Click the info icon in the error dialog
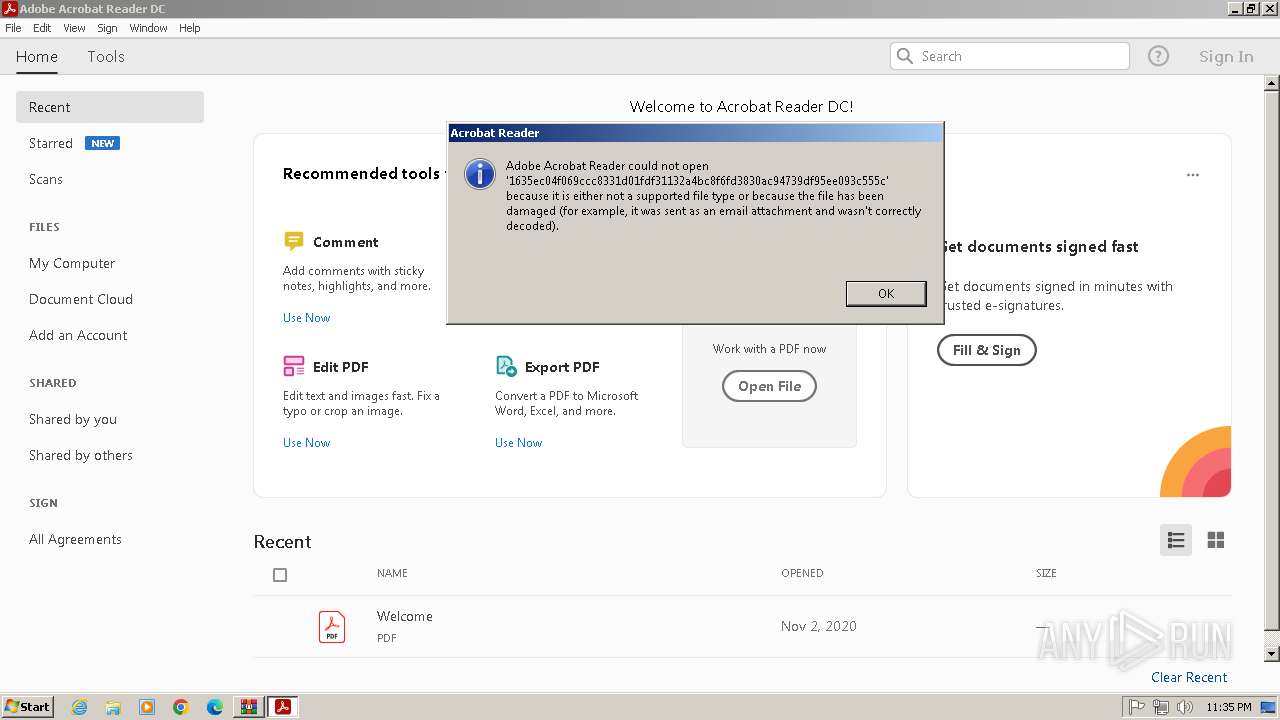 (x=480, y=174)
